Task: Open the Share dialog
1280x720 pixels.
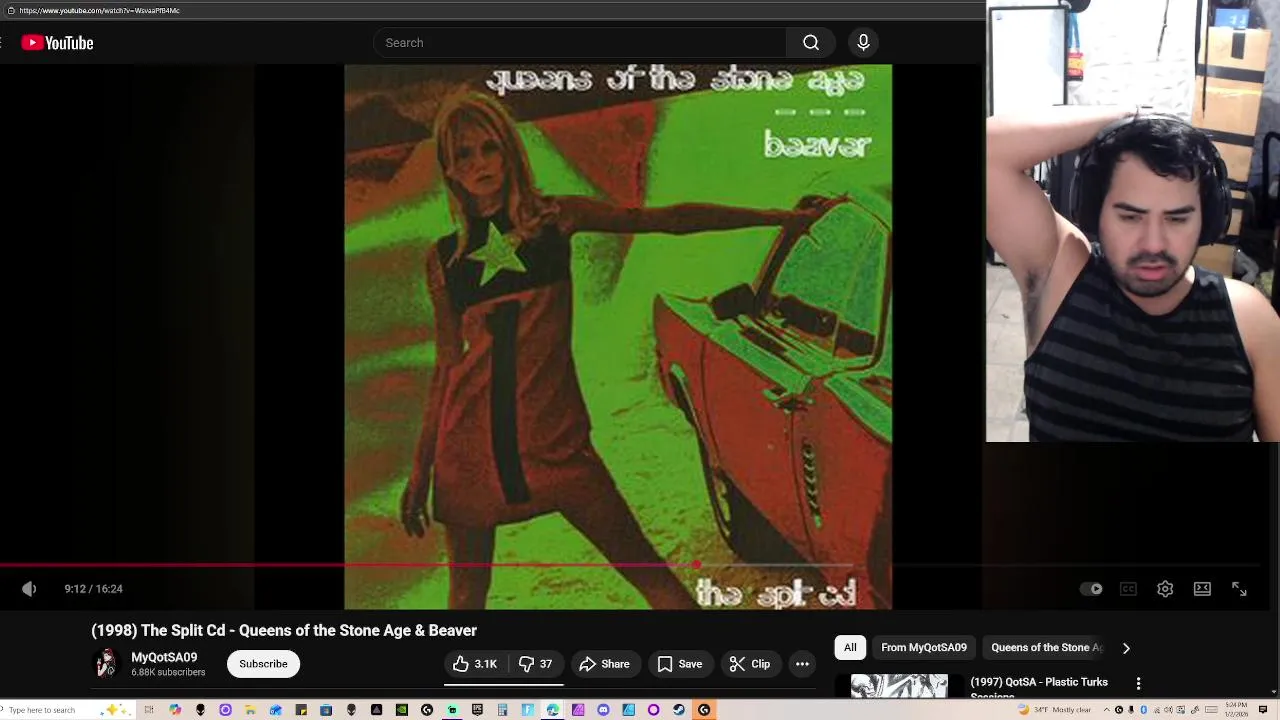Action: 605,664
